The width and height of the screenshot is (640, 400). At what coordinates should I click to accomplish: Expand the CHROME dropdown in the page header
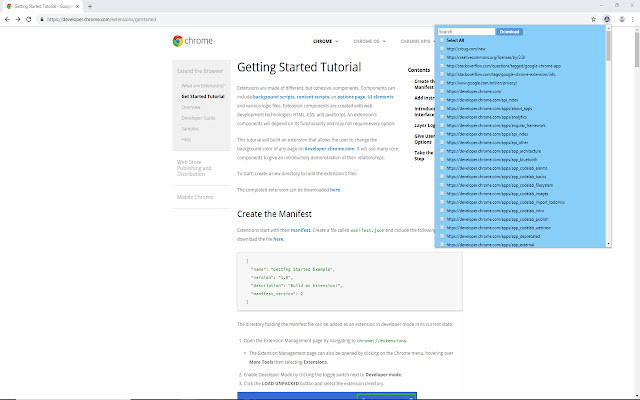tap(327, 42)
